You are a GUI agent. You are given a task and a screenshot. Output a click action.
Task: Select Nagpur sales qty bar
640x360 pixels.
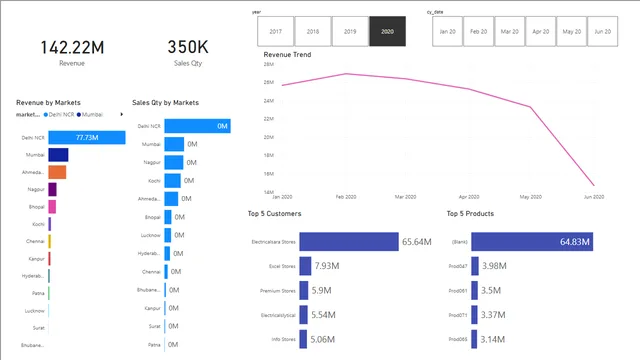tap(174, 162)
